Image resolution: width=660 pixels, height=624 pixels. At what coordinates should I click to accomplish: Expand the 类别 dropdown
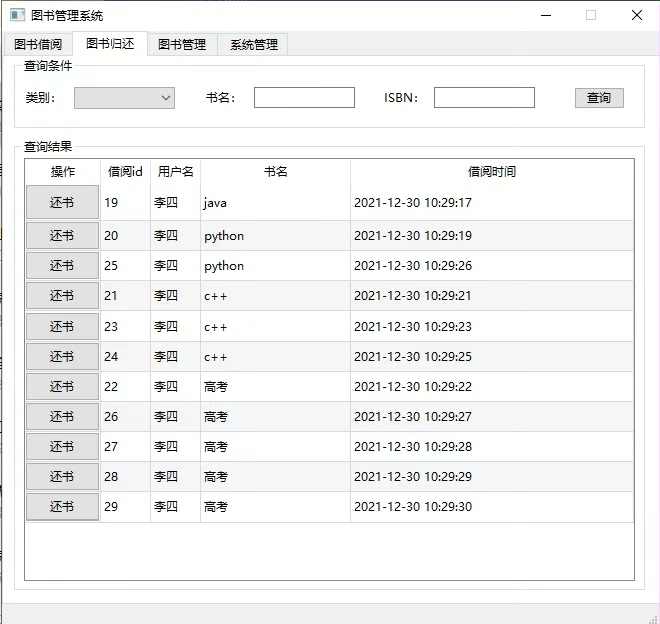click(124, 98)
